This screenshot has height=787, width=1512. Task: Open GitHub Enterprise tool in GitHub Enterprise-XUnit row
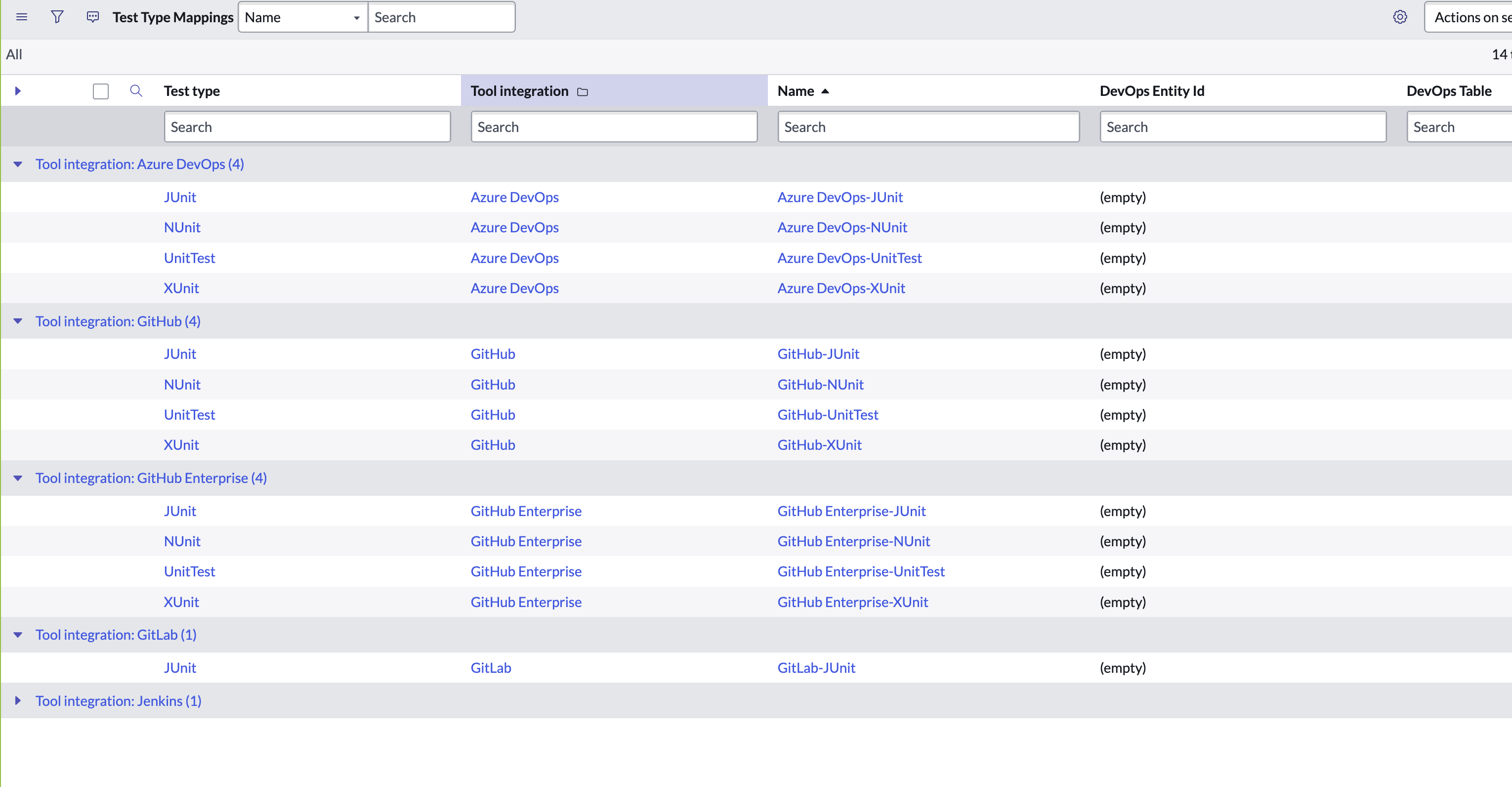point(526,602)
